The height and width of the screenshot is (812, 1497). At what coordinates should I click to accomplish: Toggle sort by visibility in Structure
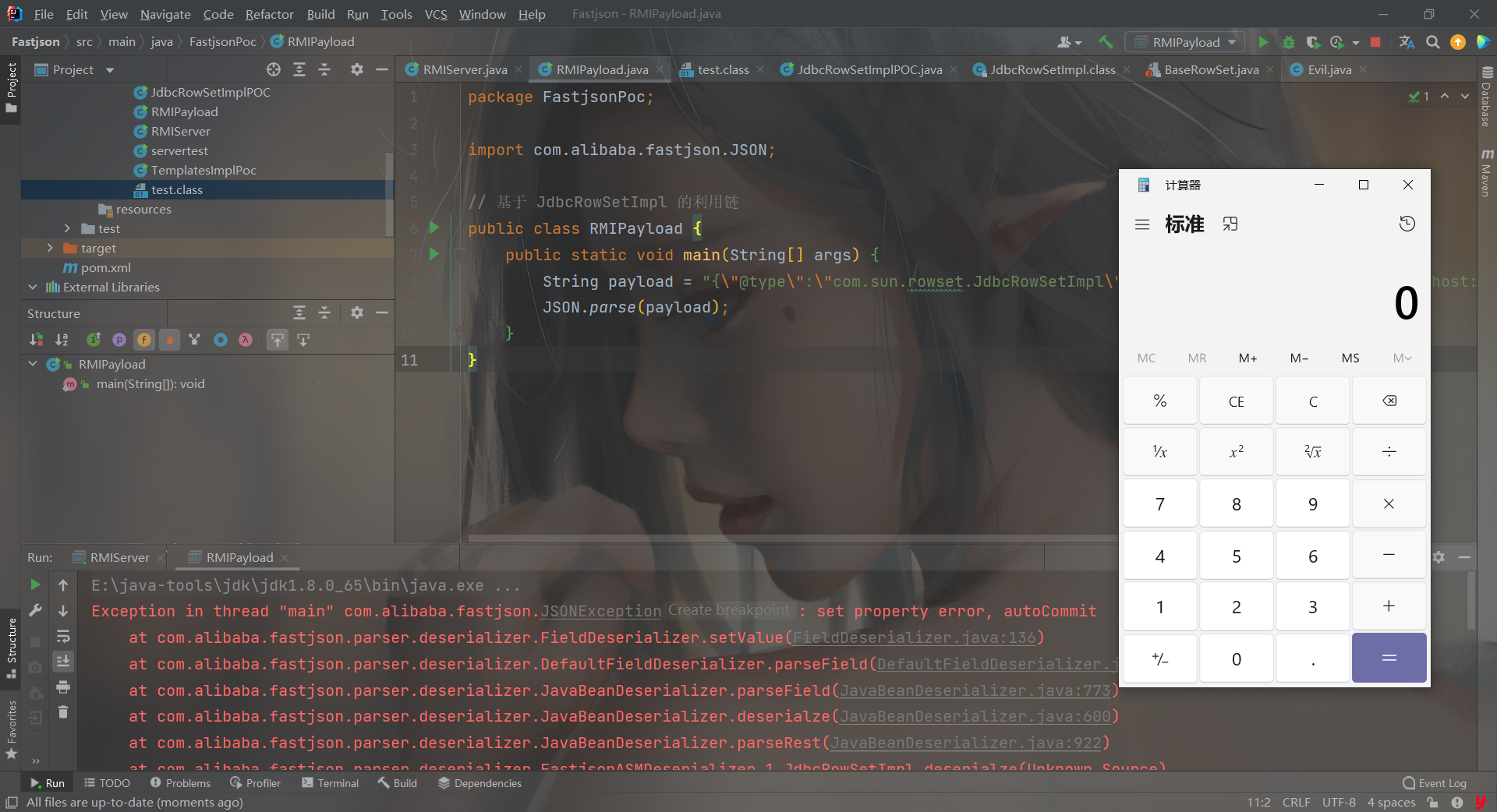(x=36, y=339)
